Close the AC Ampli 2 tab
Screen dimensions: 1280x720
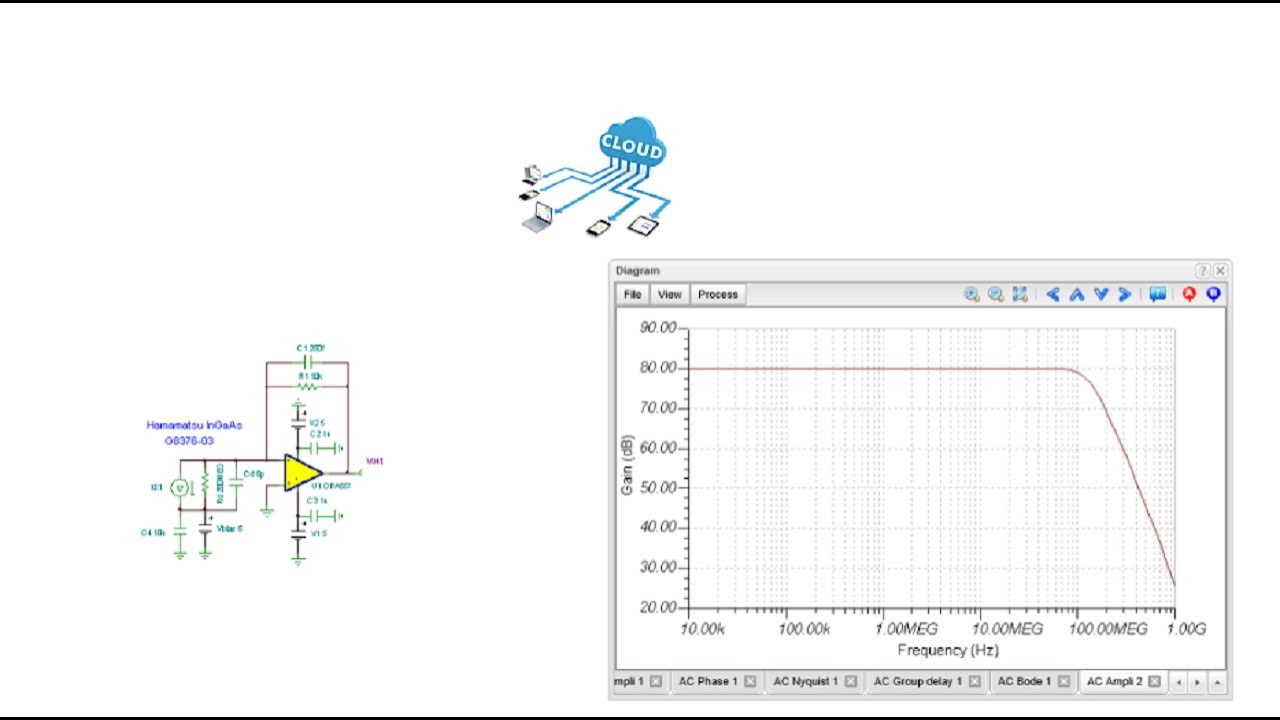pyautogui.click(x=1154, y=682)
